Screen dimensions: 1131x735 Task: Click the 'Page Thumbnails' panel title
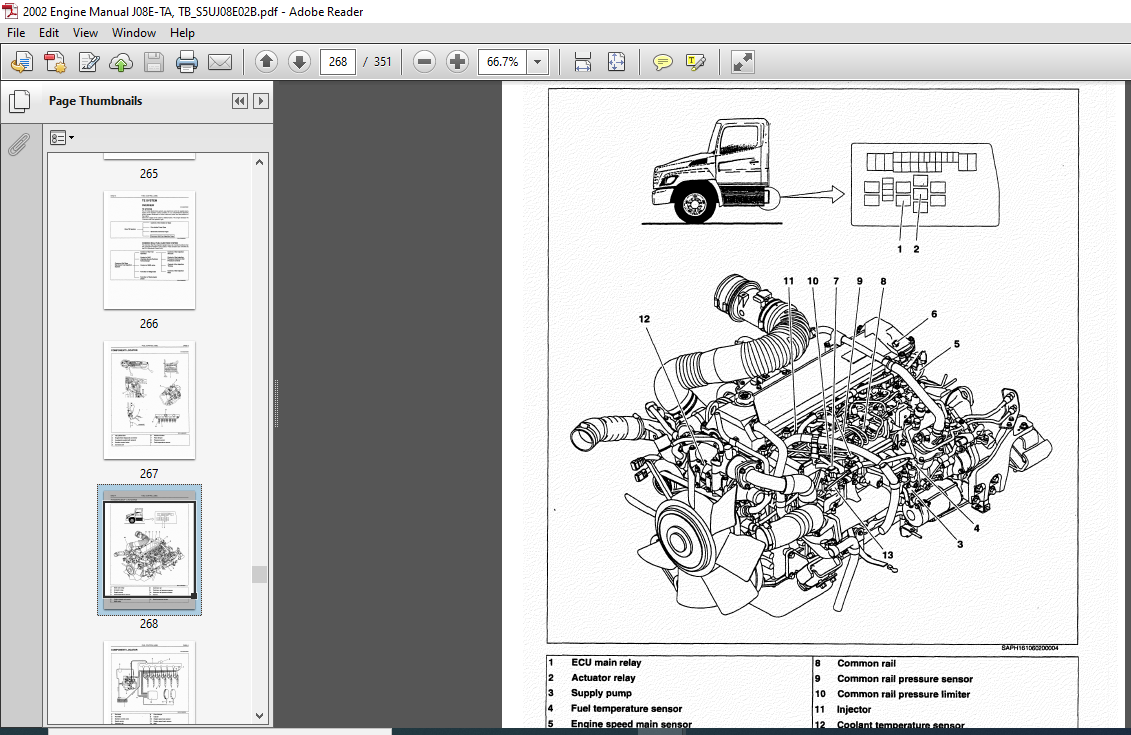[95, 101]
